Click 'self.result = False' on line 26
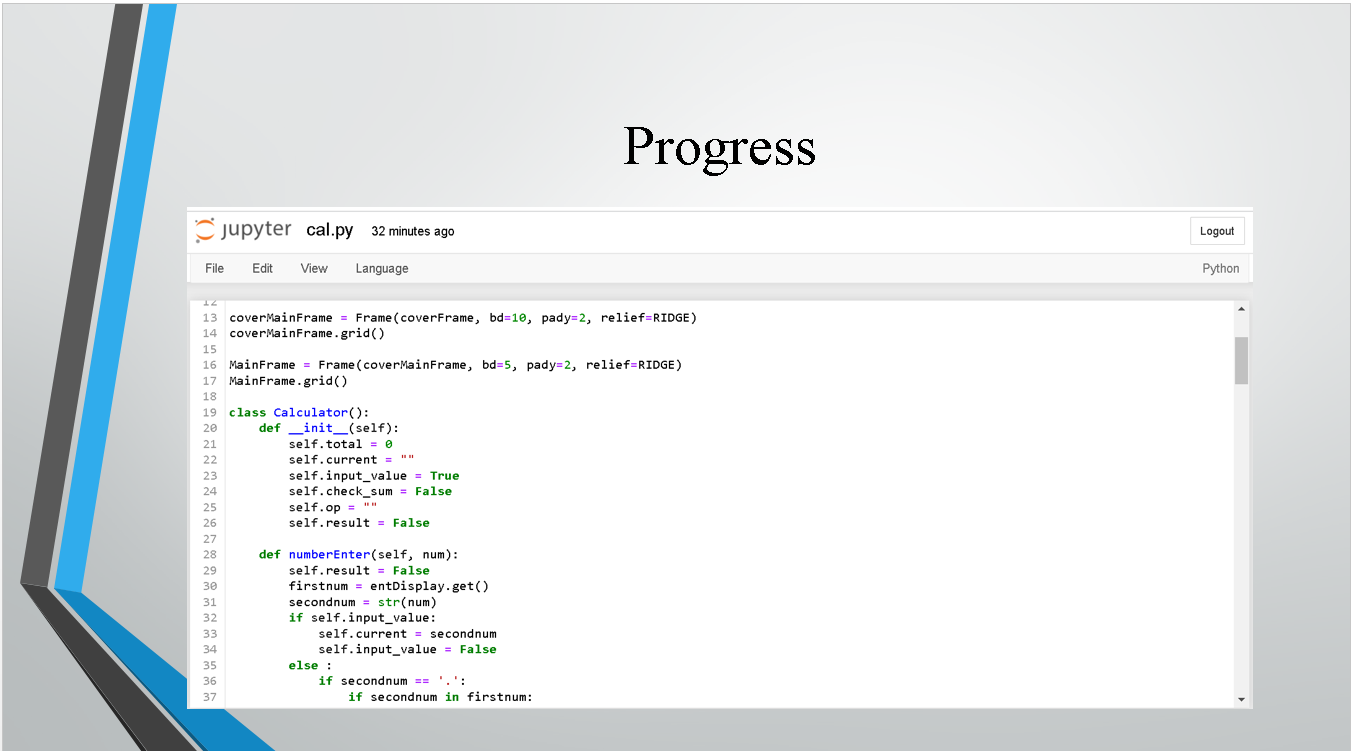The height and width of the screenshot is (751, 1351). click(x=359, y=523)
